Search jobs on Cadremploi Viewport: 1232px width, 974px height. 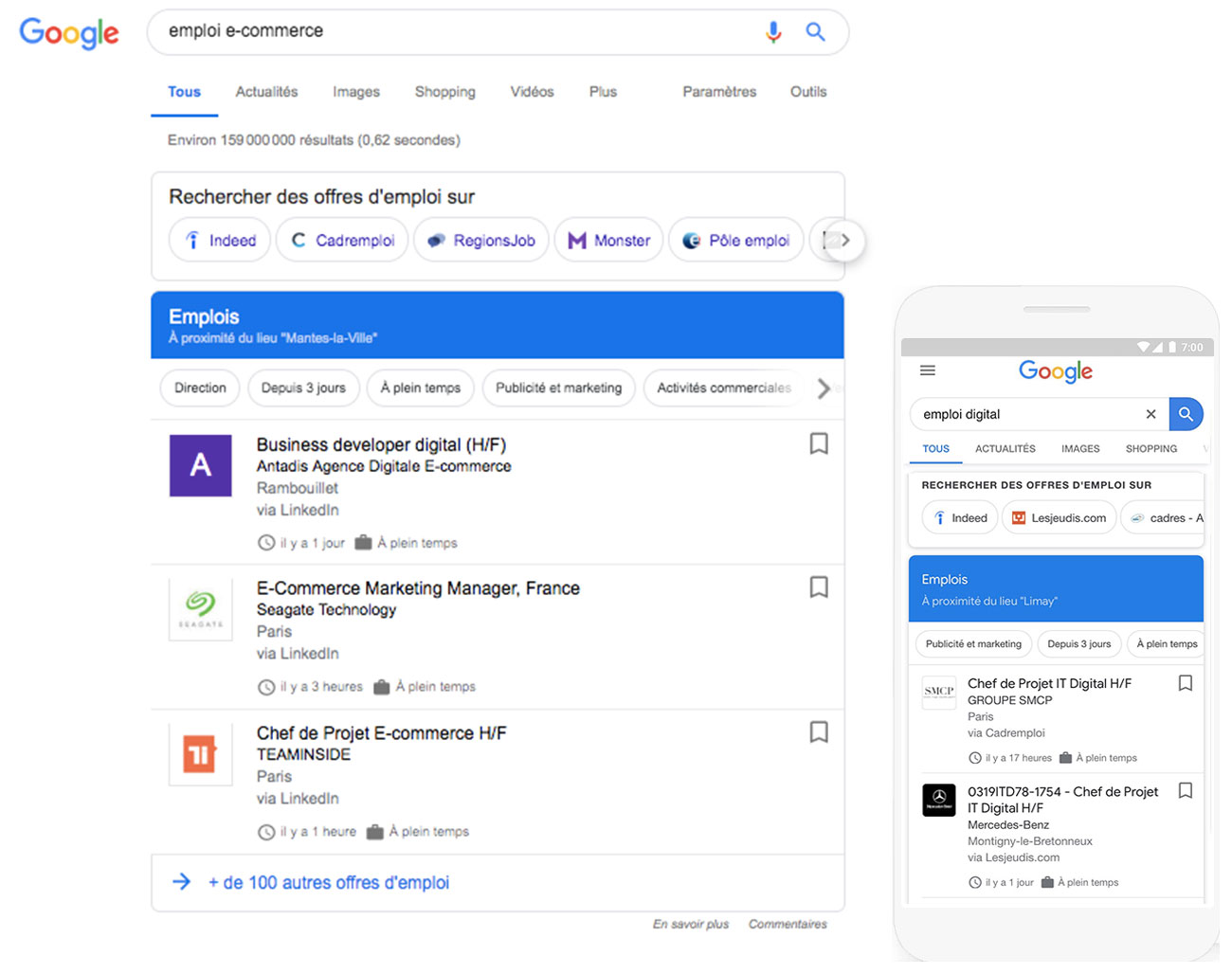[x=342, y=241]
